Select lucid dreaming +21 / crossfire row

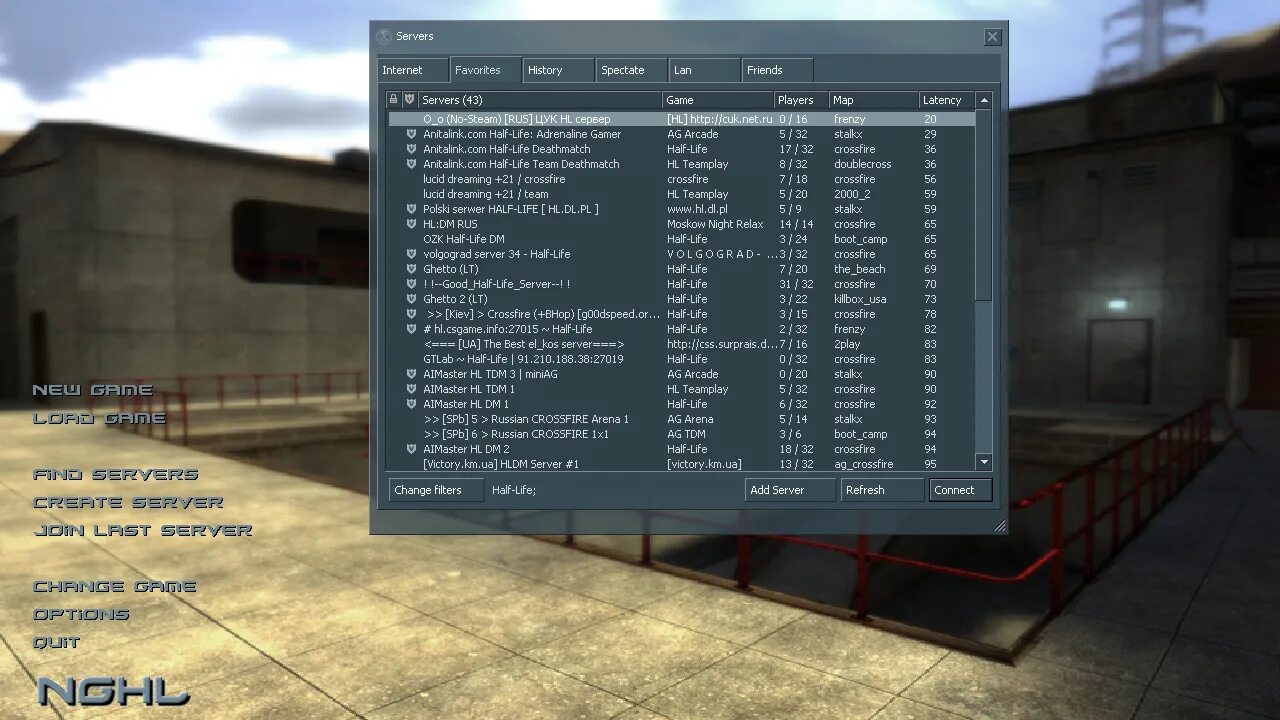[681, 179]
